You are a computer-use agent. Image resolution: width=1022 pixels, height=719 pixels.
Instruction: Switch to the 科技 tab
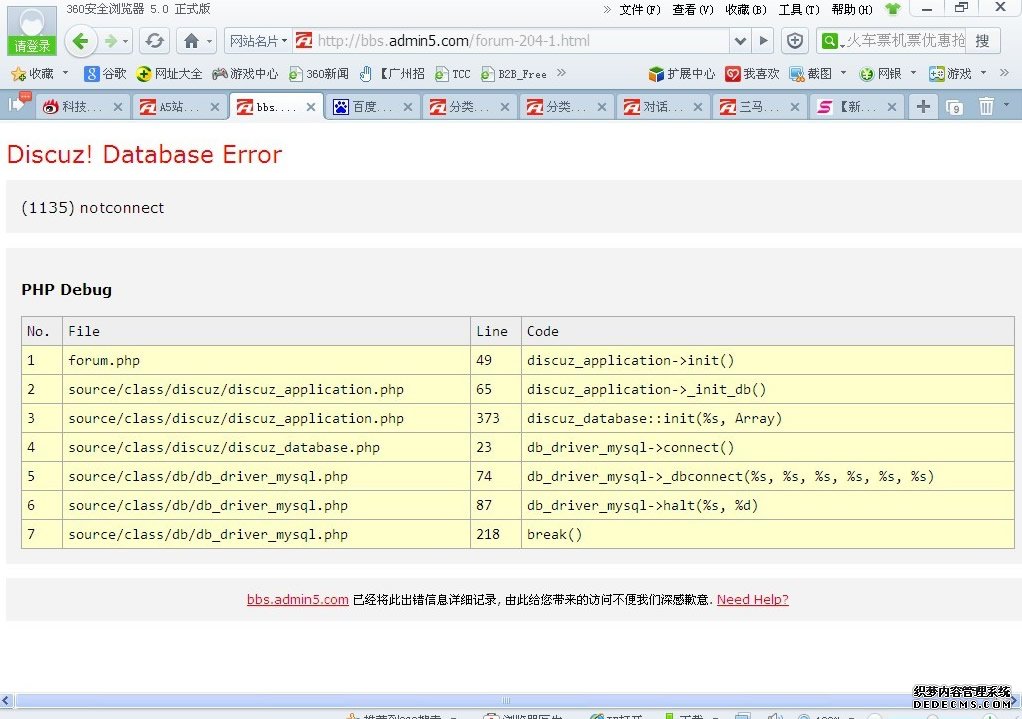(82, 106)
